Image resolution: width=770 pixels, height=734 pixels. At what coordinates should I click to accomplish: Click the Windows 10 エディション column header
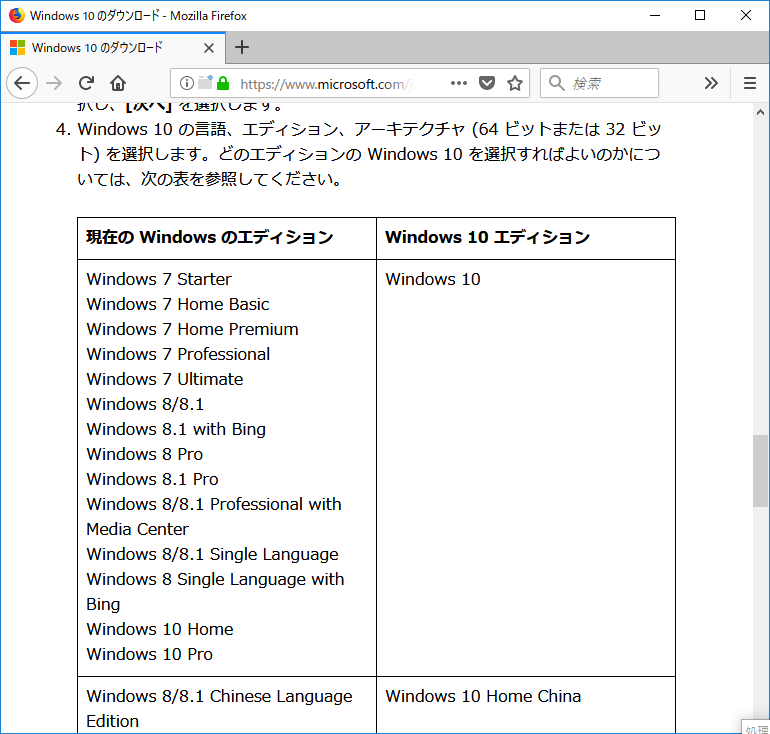coord(487,237)
